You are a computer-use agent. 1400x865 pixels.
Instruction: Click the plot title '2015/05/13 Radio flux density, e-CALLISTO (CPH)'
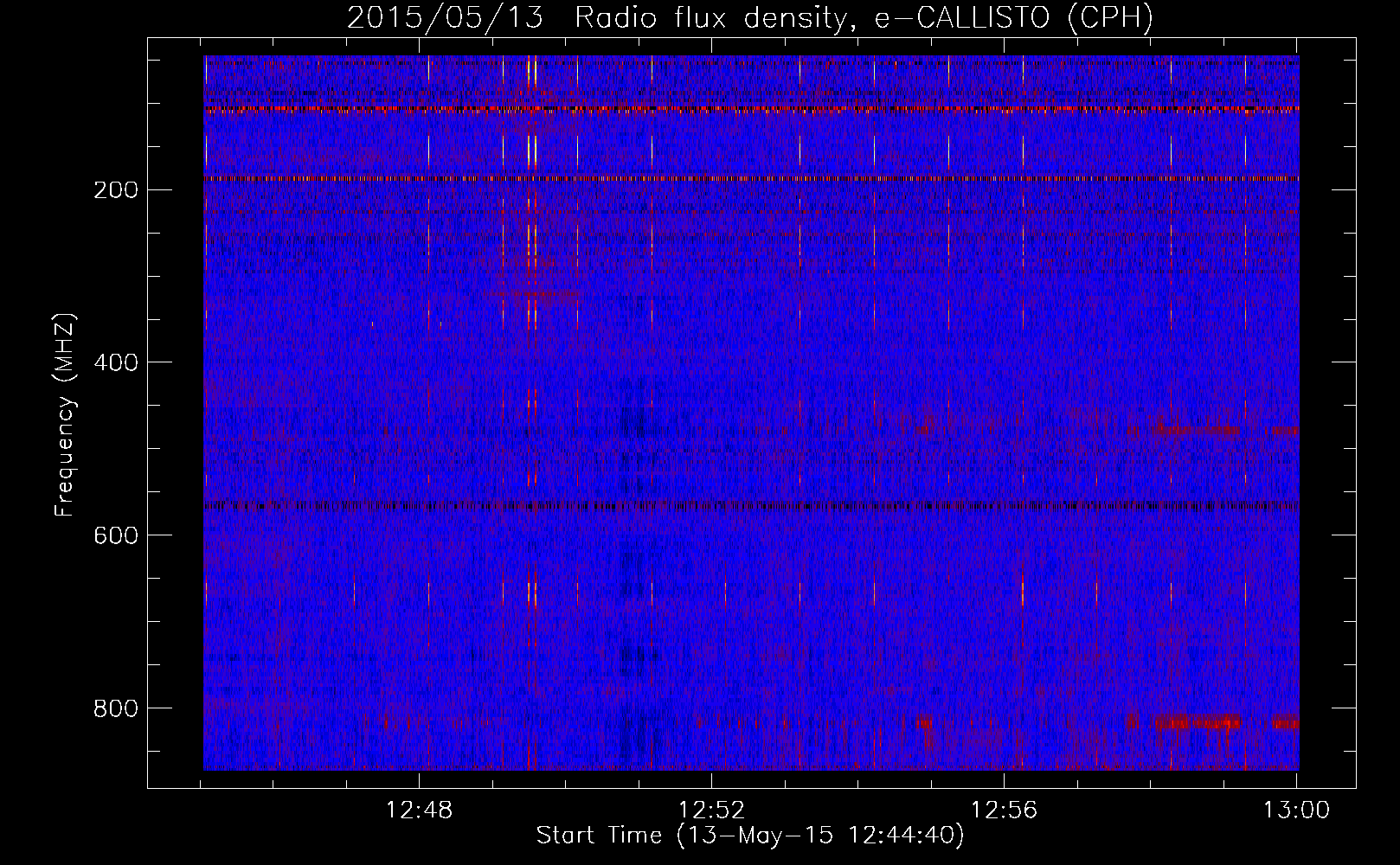[750, 17]
